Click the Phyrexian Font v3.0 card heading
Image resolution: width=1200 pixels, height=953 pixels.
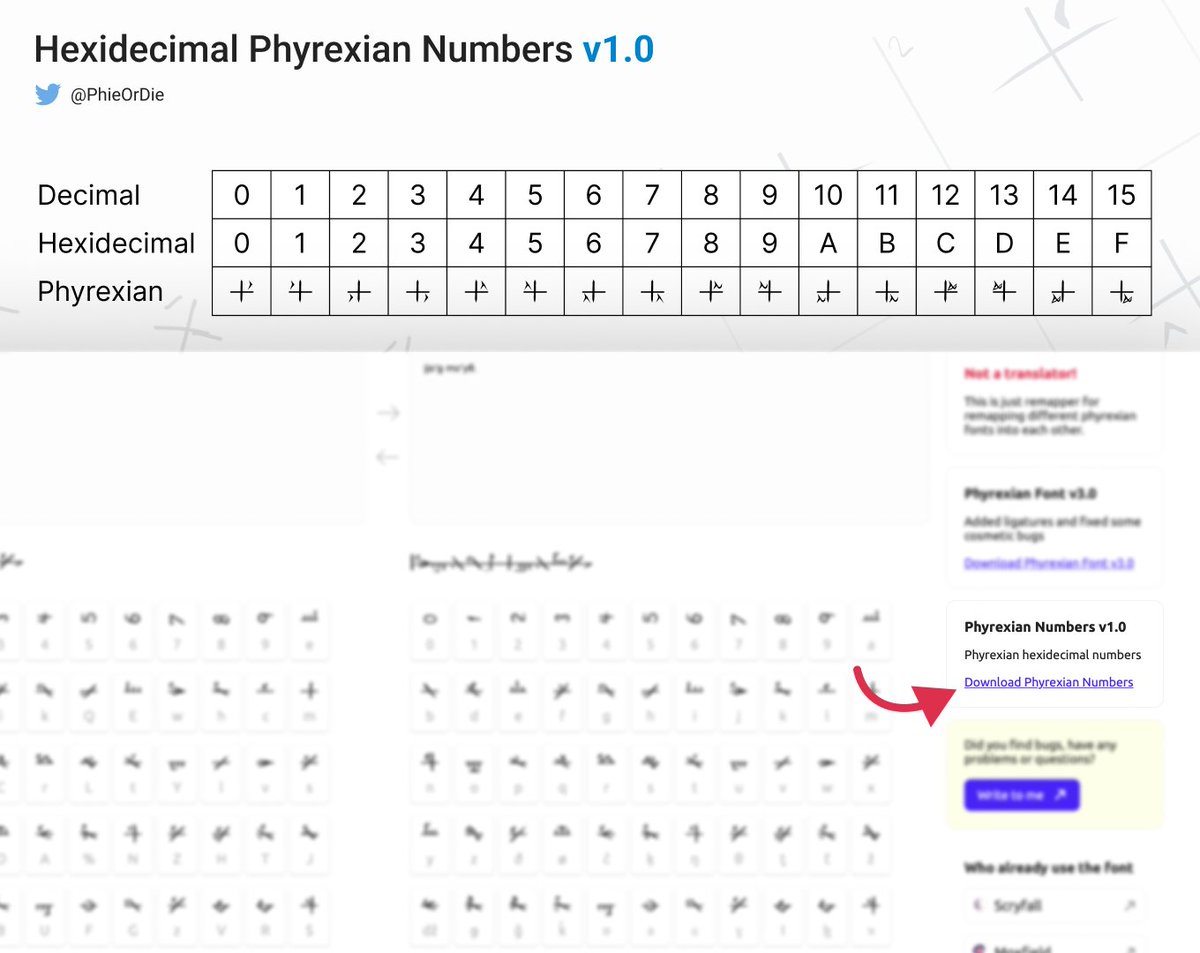1031,494
